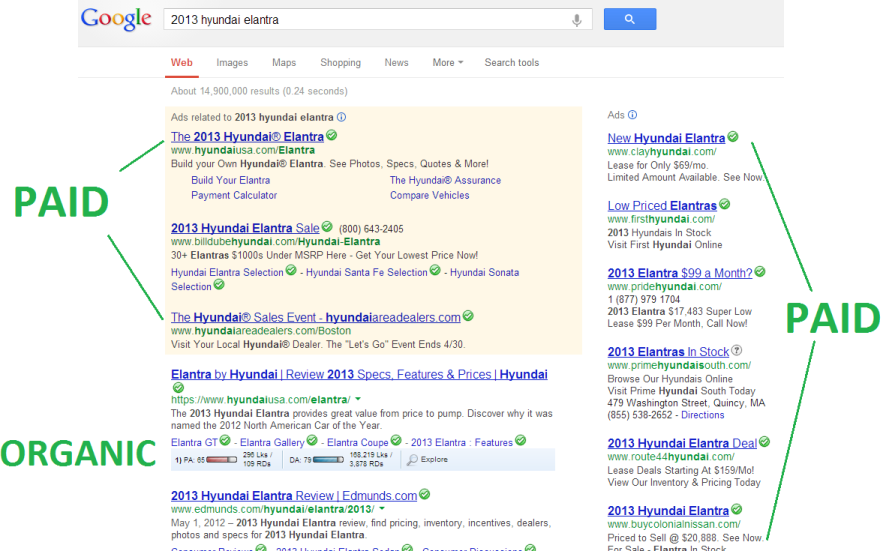The height and width of the screenshot is (551, 883).
Task: Click the Google logo
Action: pyautogui.click(x=116, y=19)
